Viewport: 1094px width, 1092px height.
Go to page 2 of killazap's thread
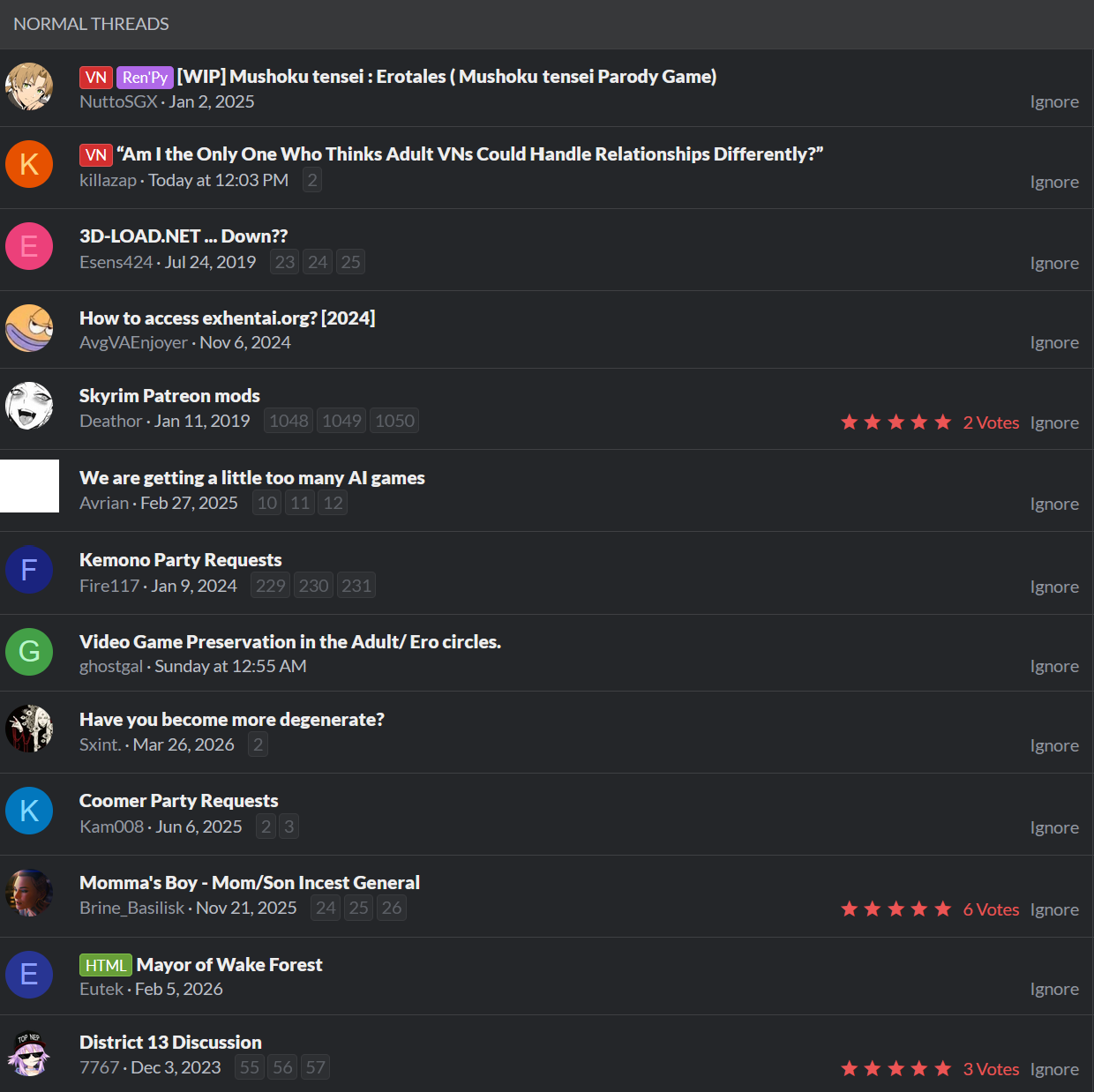[x=312, y=180]
